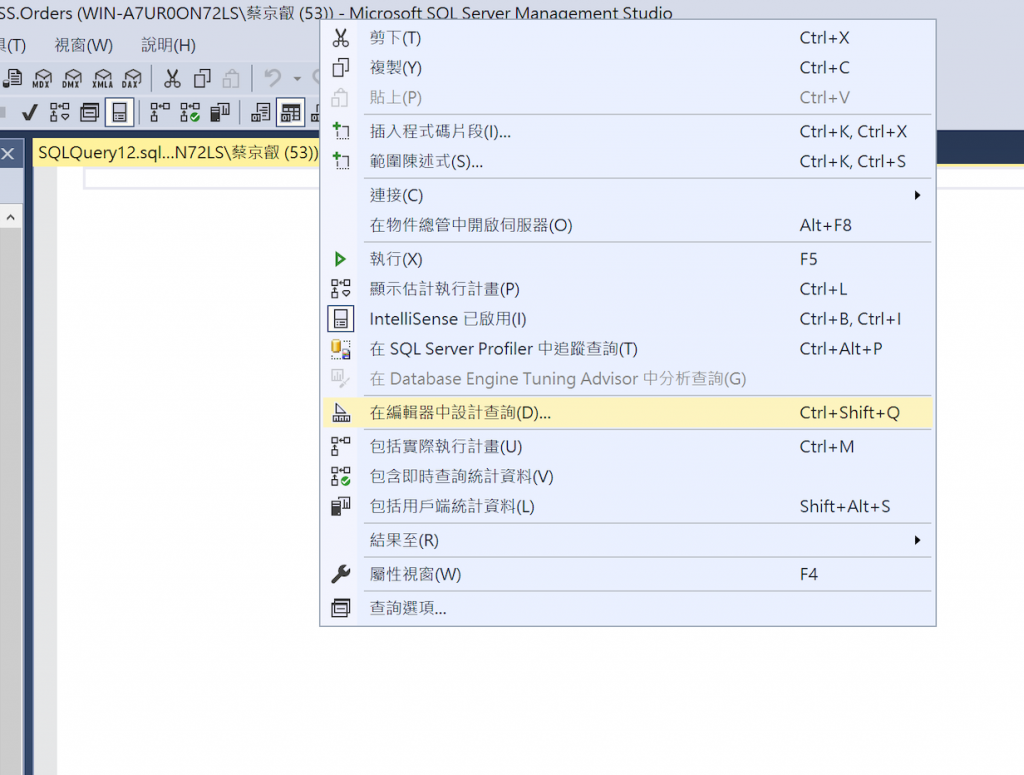Click the scissors icon beside 剪下(T)

[x=340, y=38]
